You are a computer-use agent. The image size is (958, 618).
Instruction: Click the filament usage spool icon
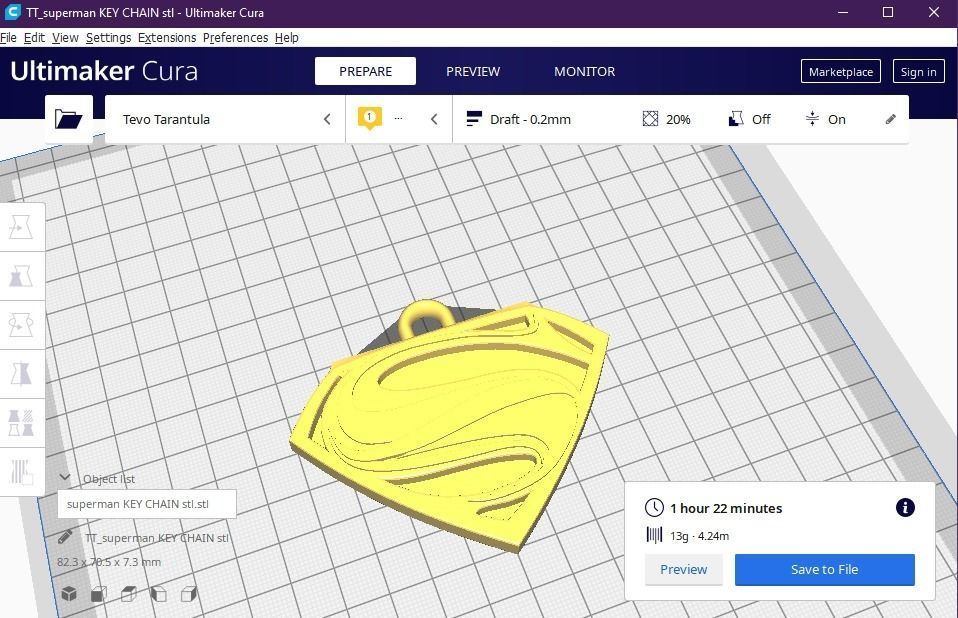click(x=654, y=535)
